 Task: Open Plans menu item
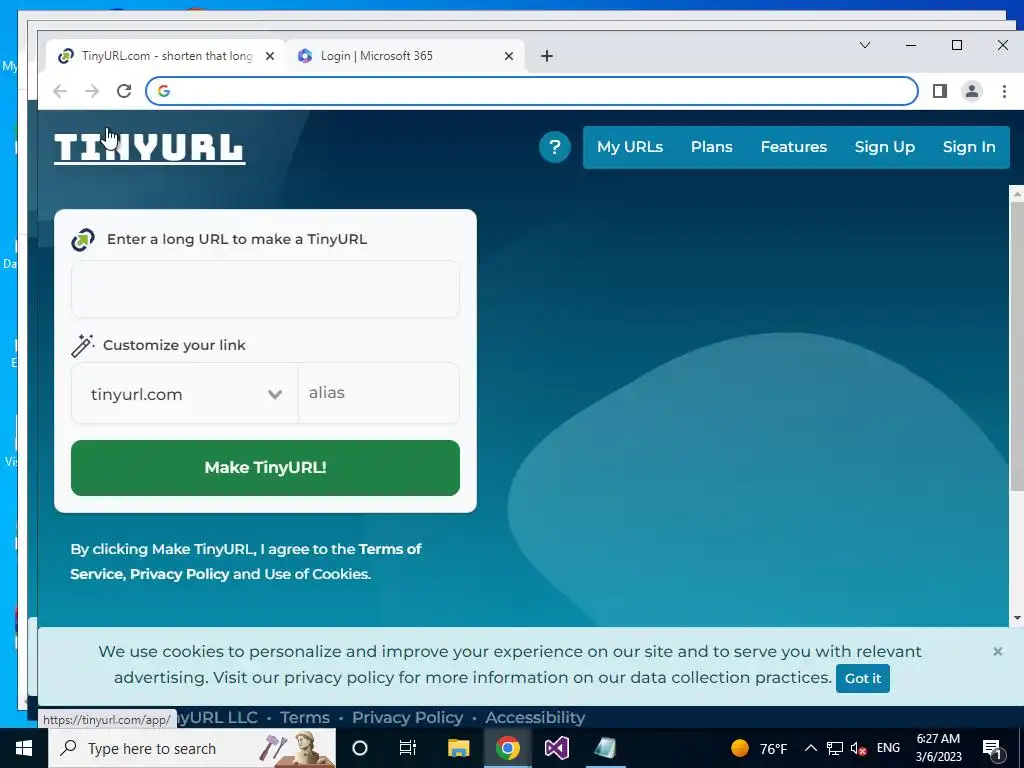pyautogui.click(x=711, y=147)
